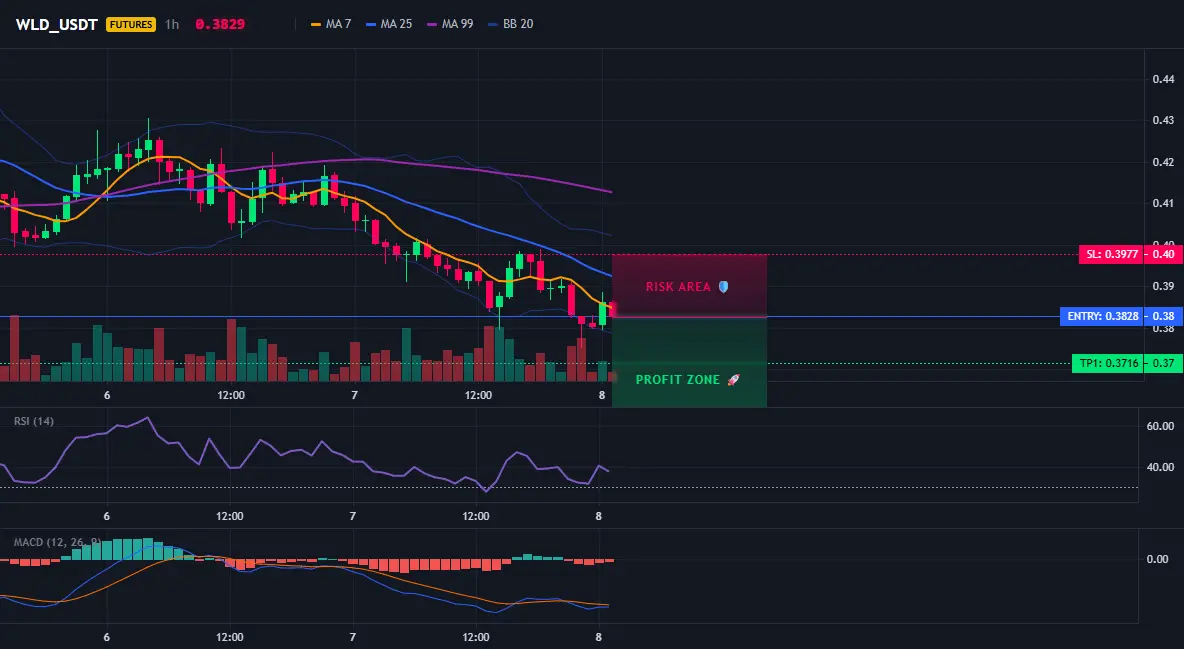Click the yellow FUTURES badge
The height and width of the screenshot is (649, 1184).
131,24
